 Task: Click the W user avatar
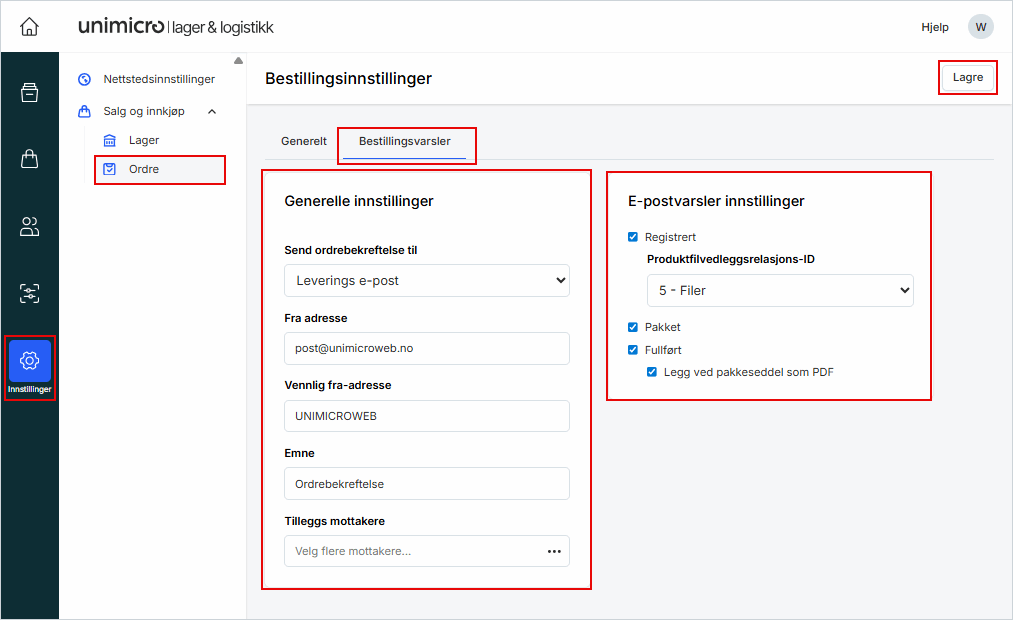coord(980,27)
